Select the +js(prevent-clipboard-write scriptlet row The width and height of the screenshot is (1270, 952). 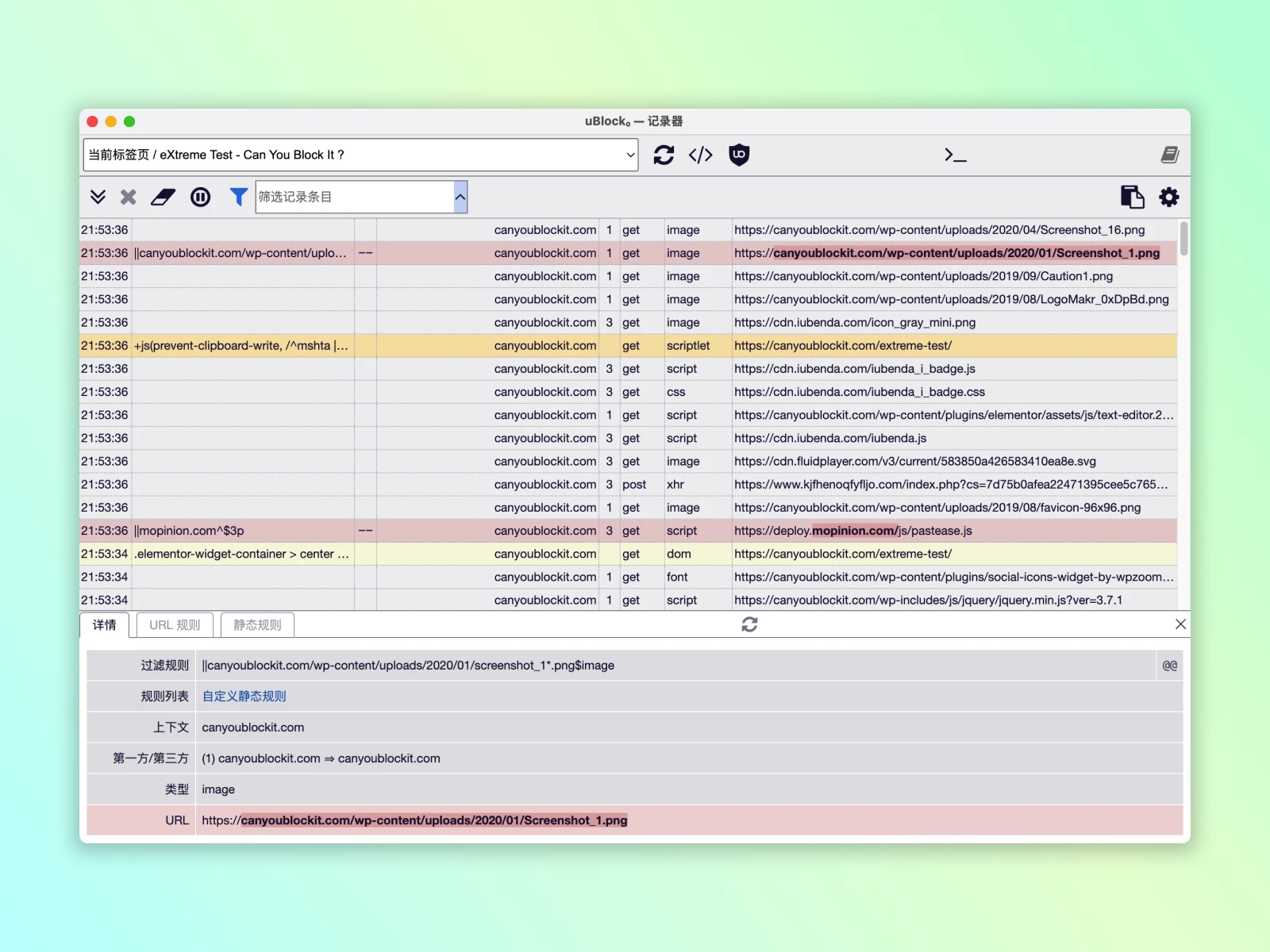click(x=628, y=346)
